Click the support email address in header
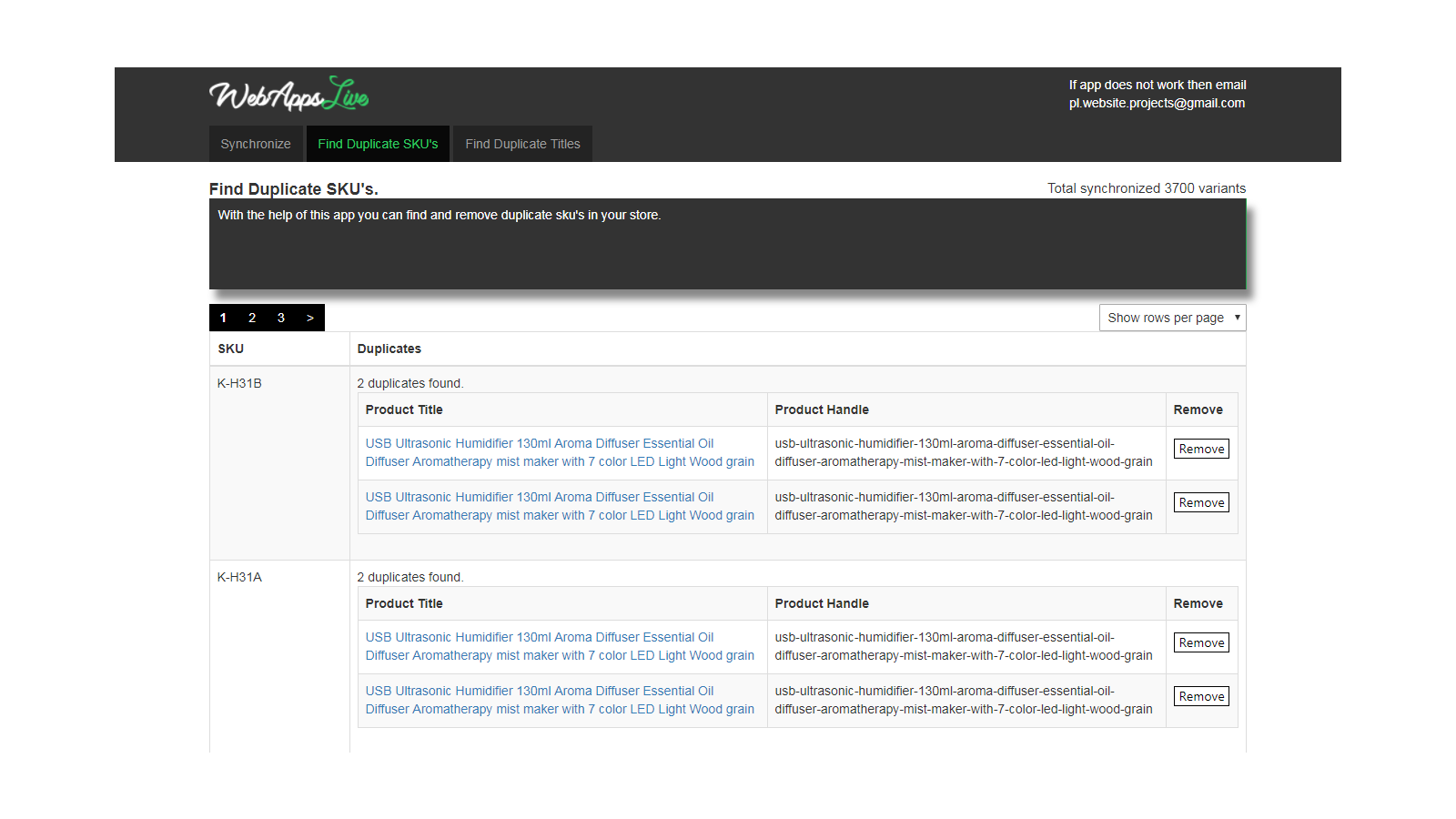The width and height of the screenshot is (1456, 819). [1157, 103]
